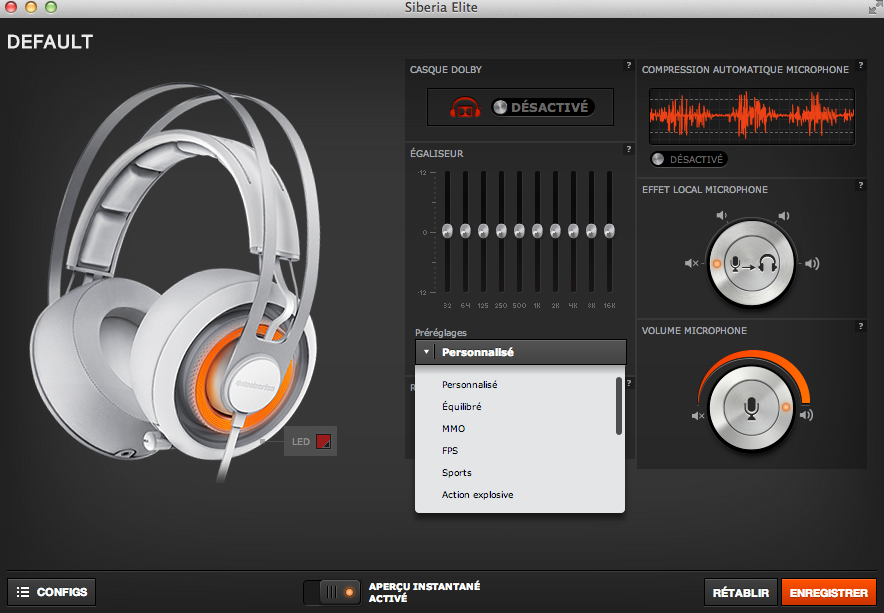Toggle the Aperçu Instantané switch
This screenshot has height=613, width=884.
333,592
